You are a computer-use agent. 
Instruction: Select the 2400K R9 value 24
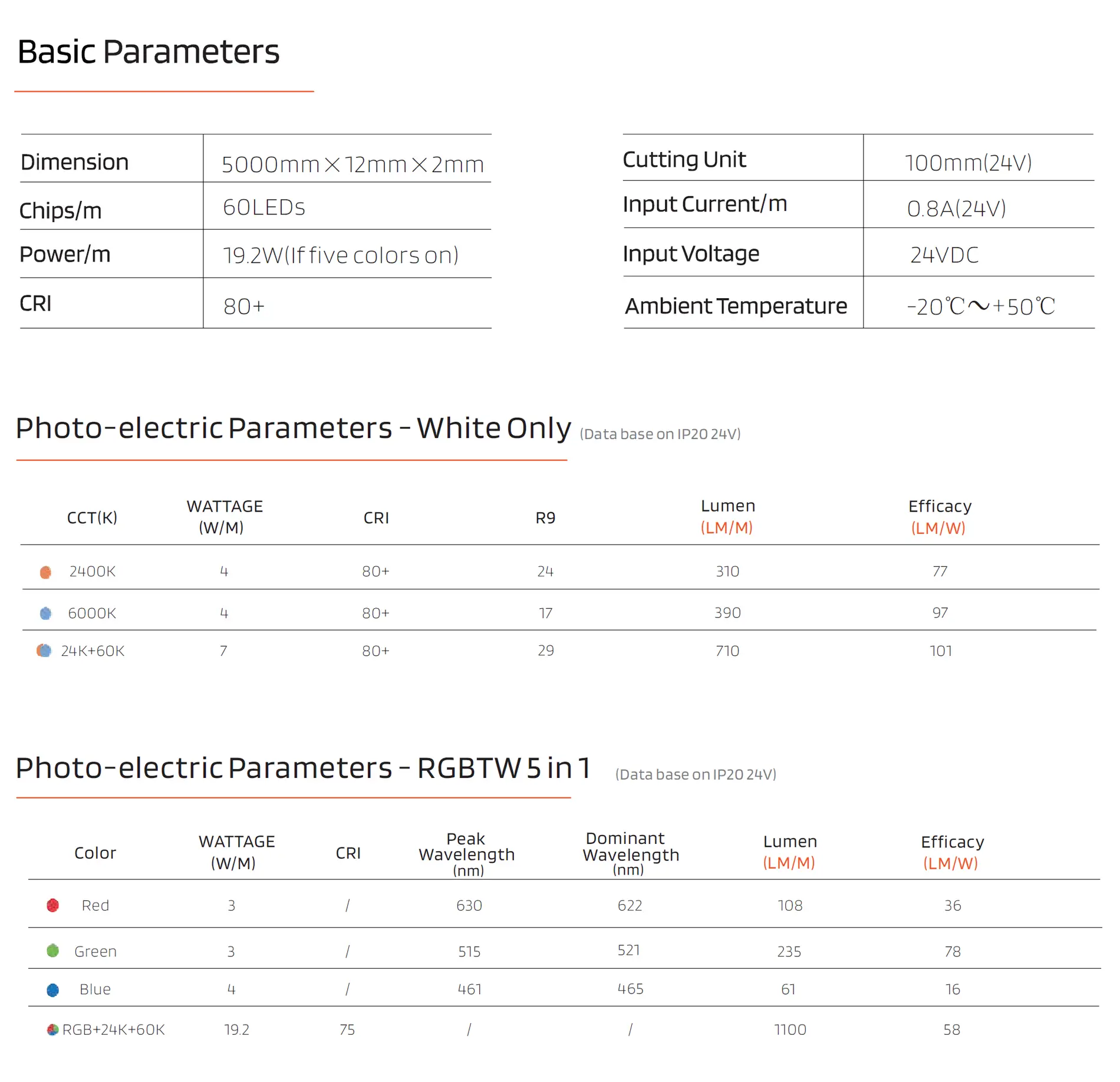point(545,572)
